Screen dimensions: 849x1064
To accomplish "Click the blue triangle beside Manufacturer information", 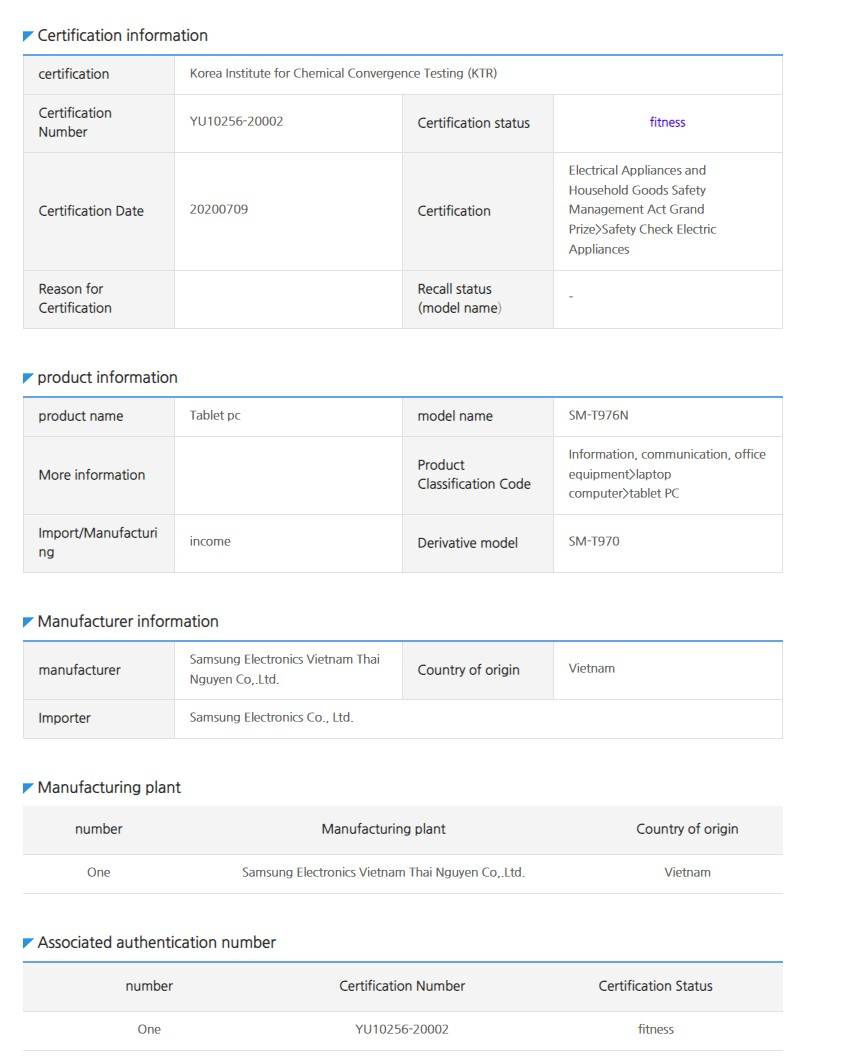I will click(x=28, y=622).
